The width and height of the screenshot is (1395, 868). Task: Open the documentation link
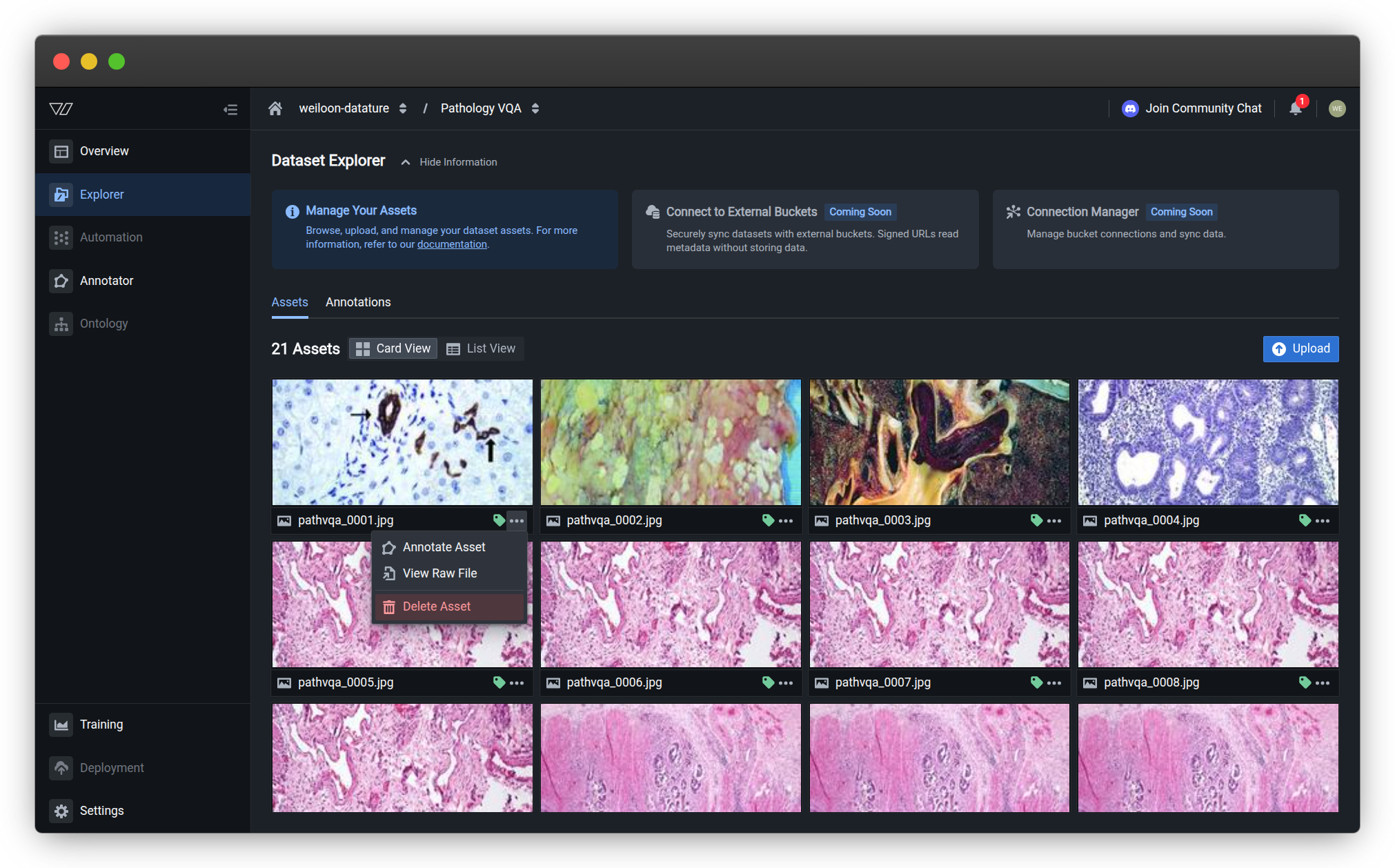452,244
